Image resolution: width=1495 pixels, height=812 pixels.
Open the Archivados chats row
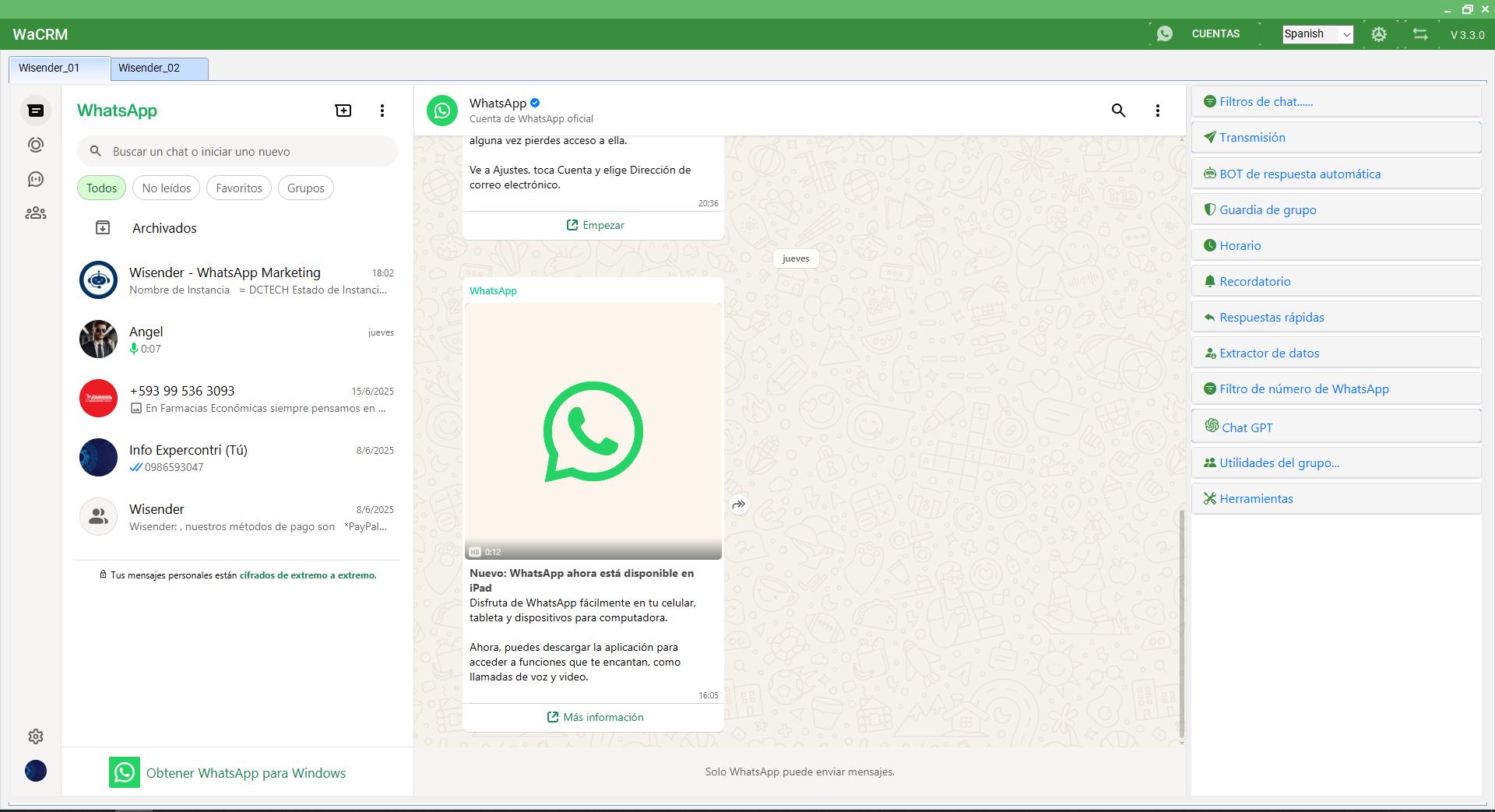[237, 228]
